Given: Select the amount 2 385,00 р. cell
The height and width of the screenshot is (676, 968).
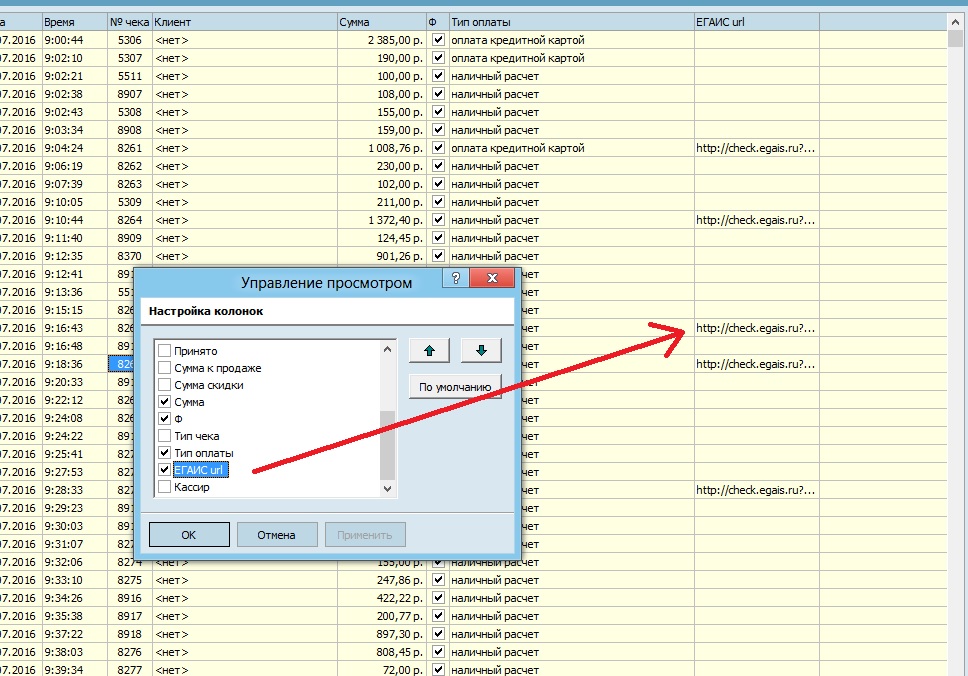Looking at the screenshot, I should [x=382, y=40].
